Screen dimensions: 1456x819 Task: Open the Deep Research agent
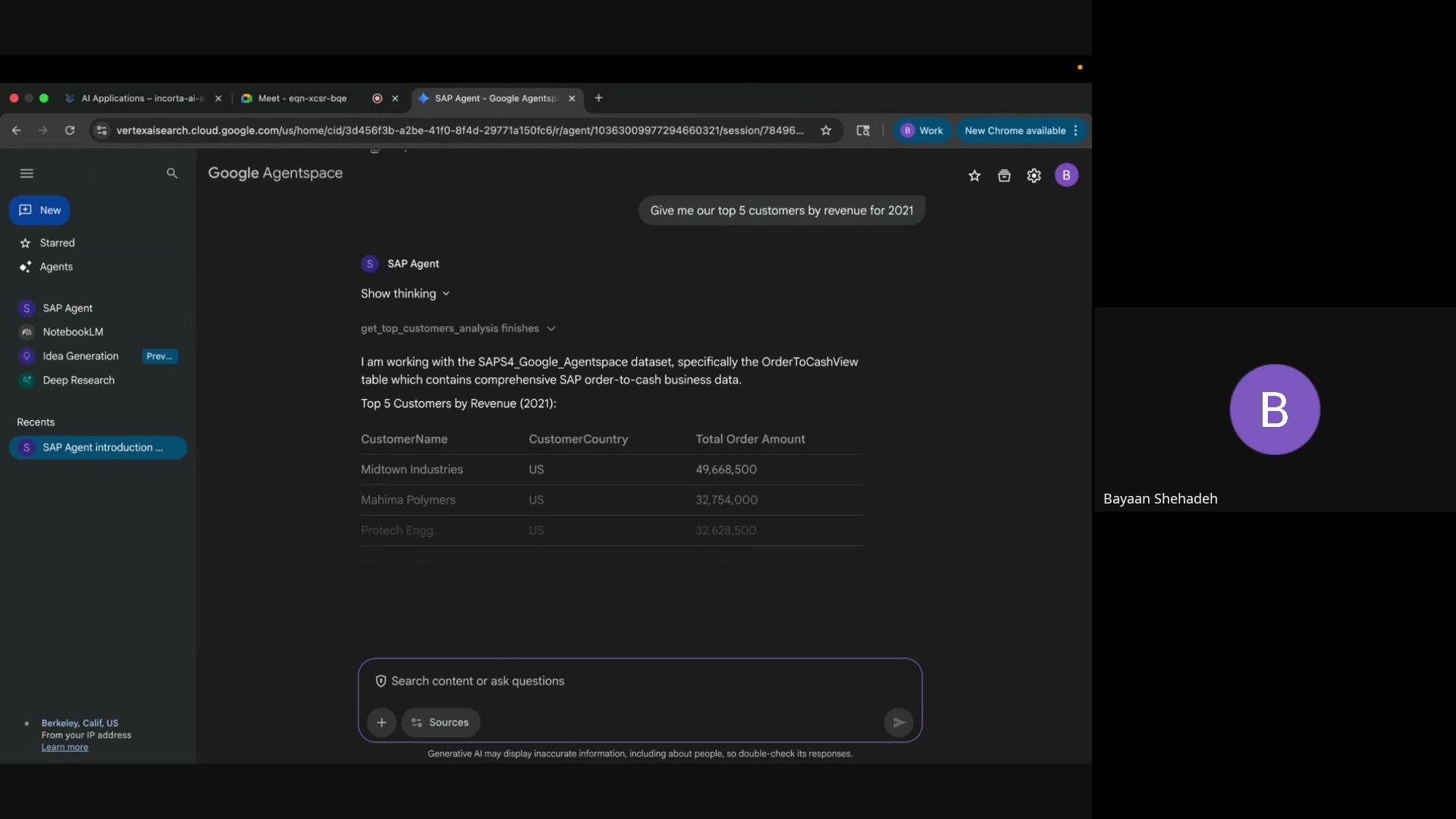[78, 381]
